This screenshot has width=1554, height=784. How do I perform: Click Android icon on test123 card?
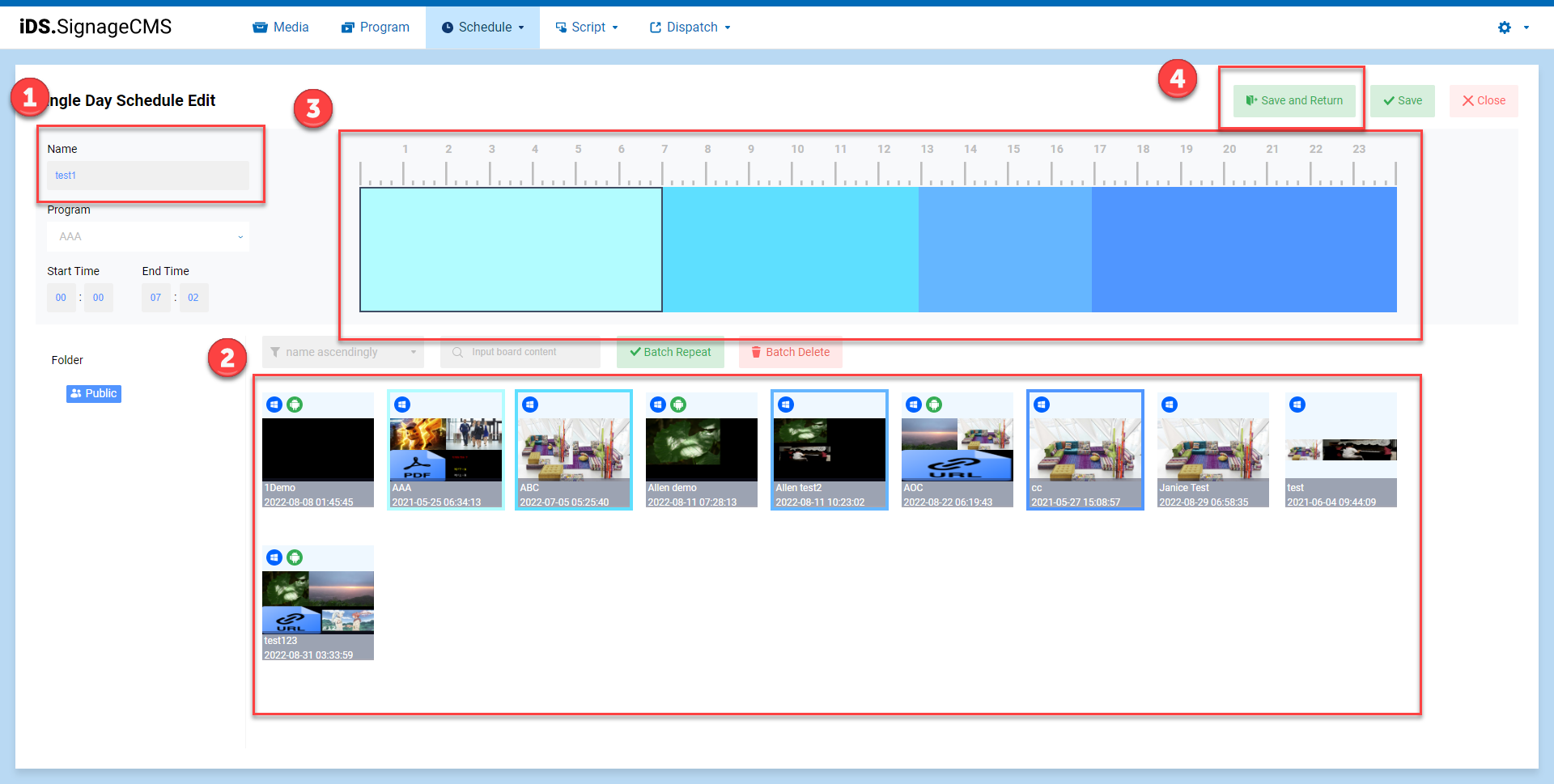point(295,557)
